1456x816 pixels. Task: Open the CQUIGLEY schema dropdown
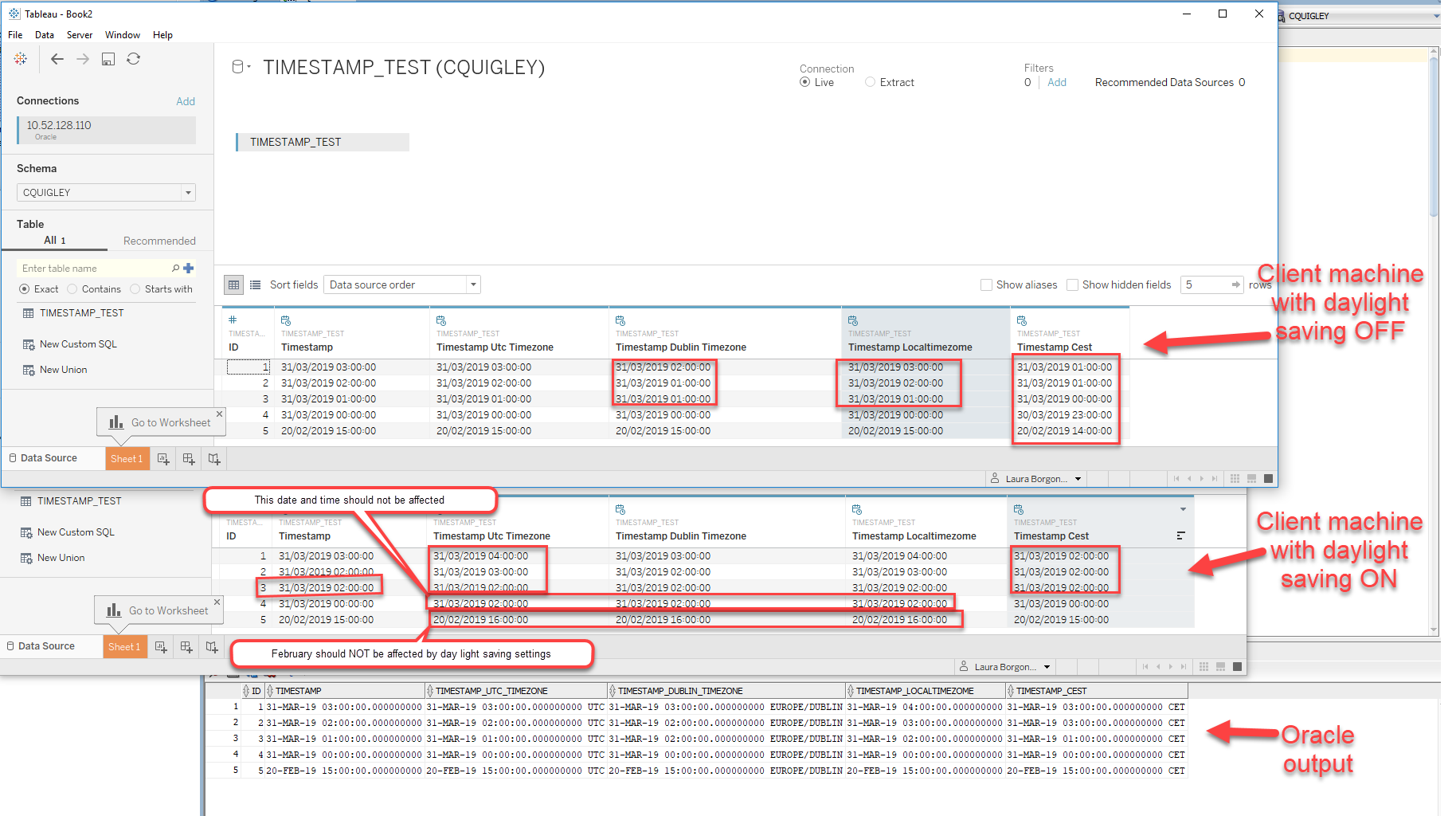point(106,193)
